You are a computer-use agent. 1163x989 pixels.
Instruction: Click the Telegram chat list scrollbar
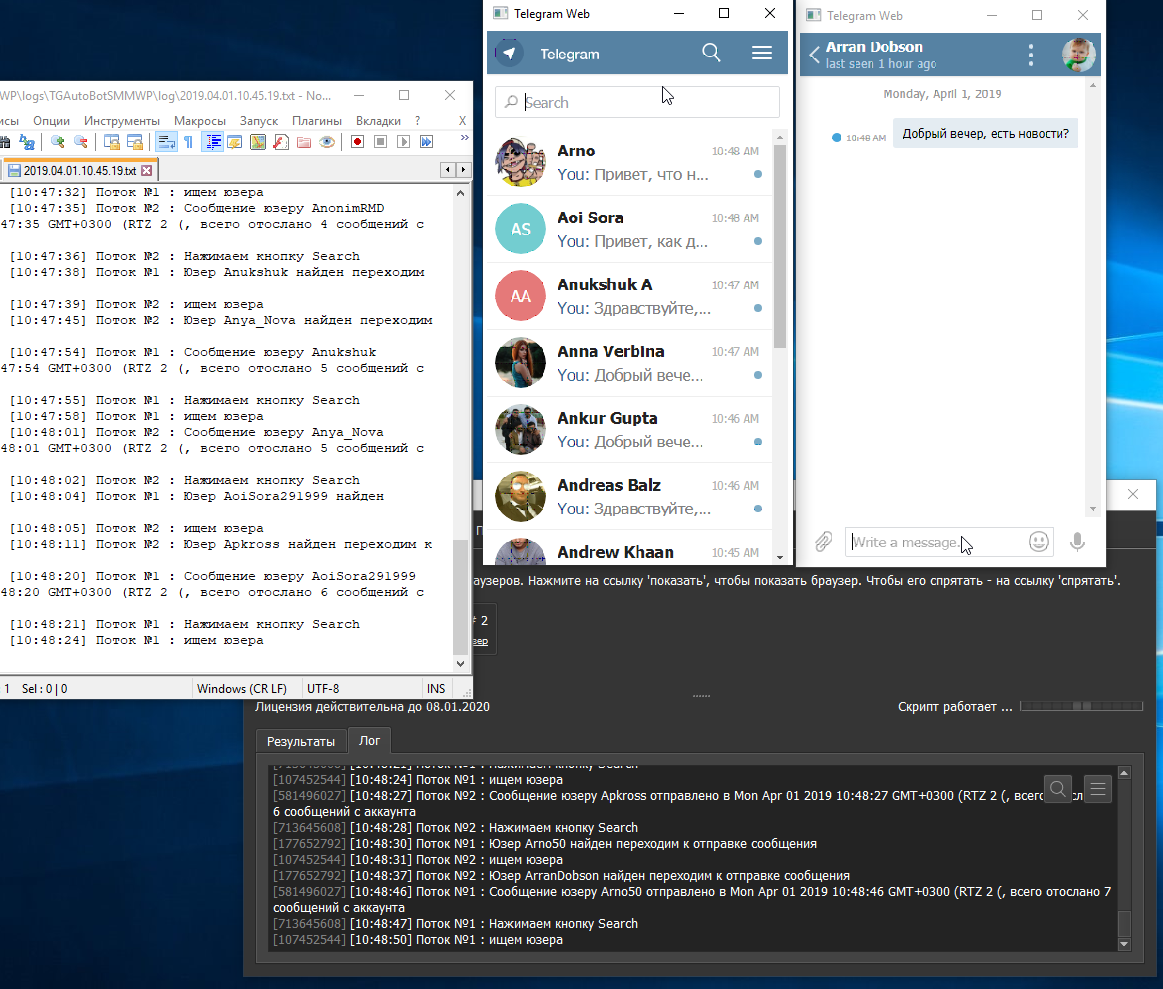(x=779, y=250)
